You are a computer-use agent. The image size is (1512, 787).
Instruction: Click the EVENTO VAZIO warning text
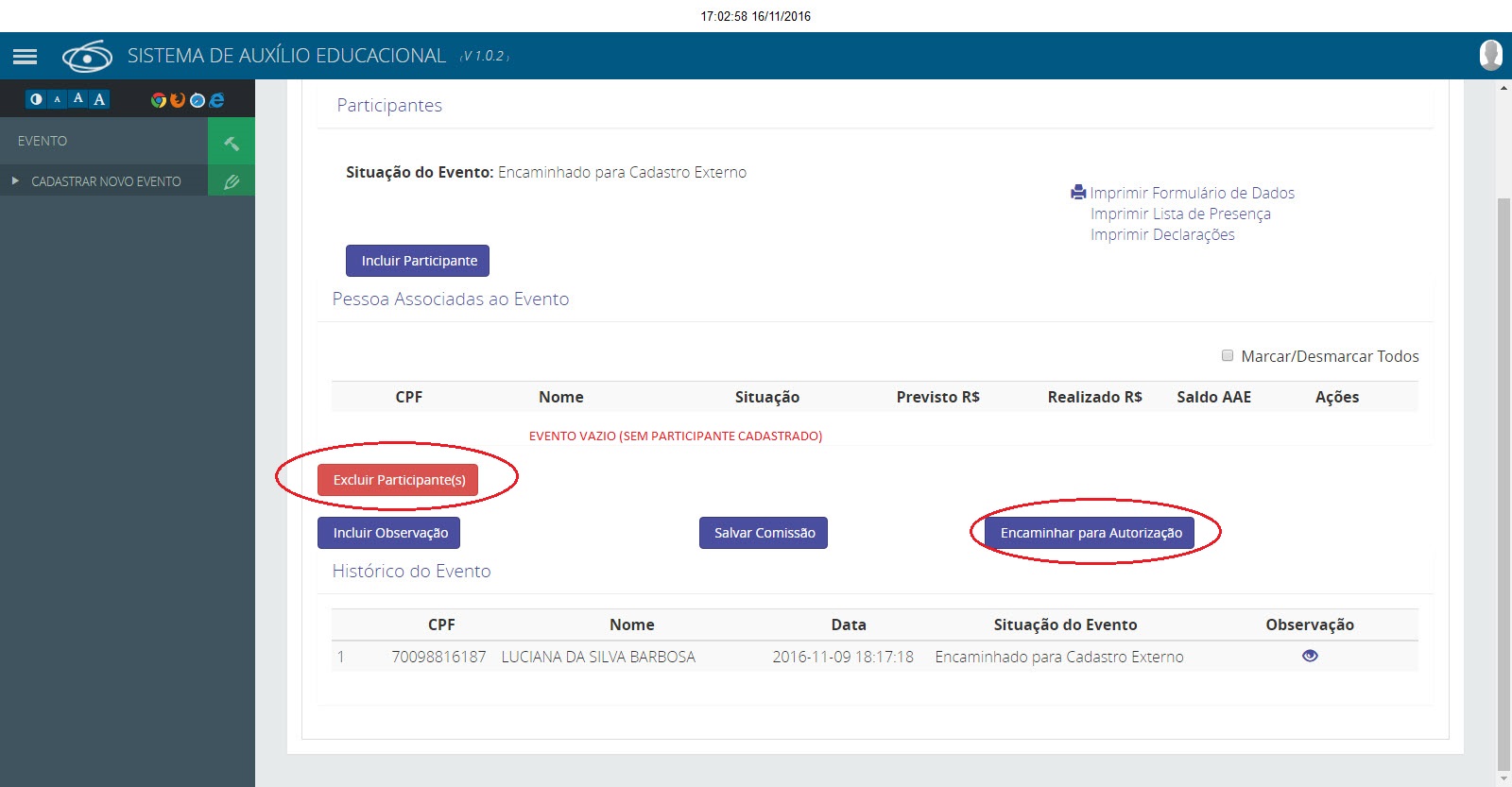(x=676, y=436)
